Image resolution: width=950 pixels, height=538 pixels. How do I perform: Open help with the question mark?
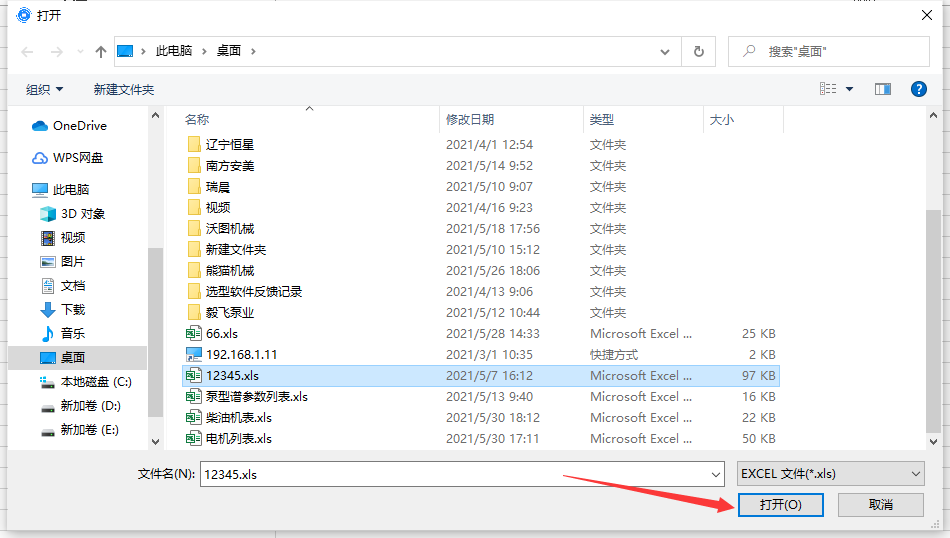coord(918,89)
